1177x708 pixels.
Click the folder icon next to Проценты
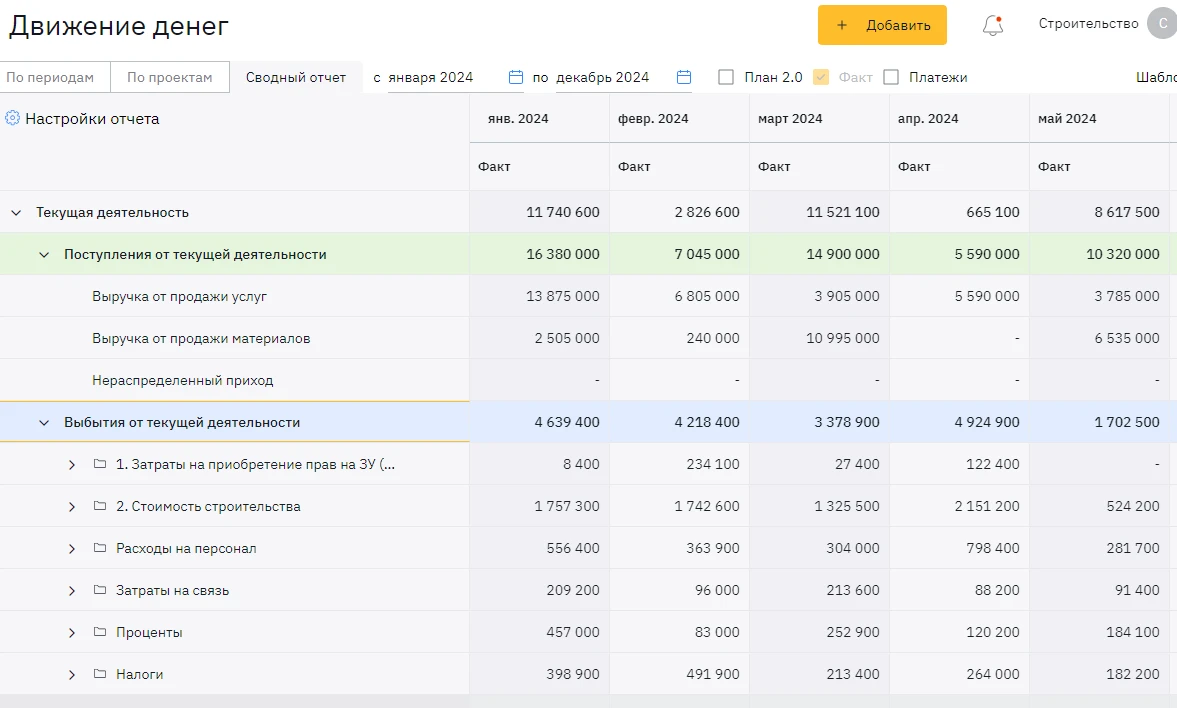pos(100,631)
